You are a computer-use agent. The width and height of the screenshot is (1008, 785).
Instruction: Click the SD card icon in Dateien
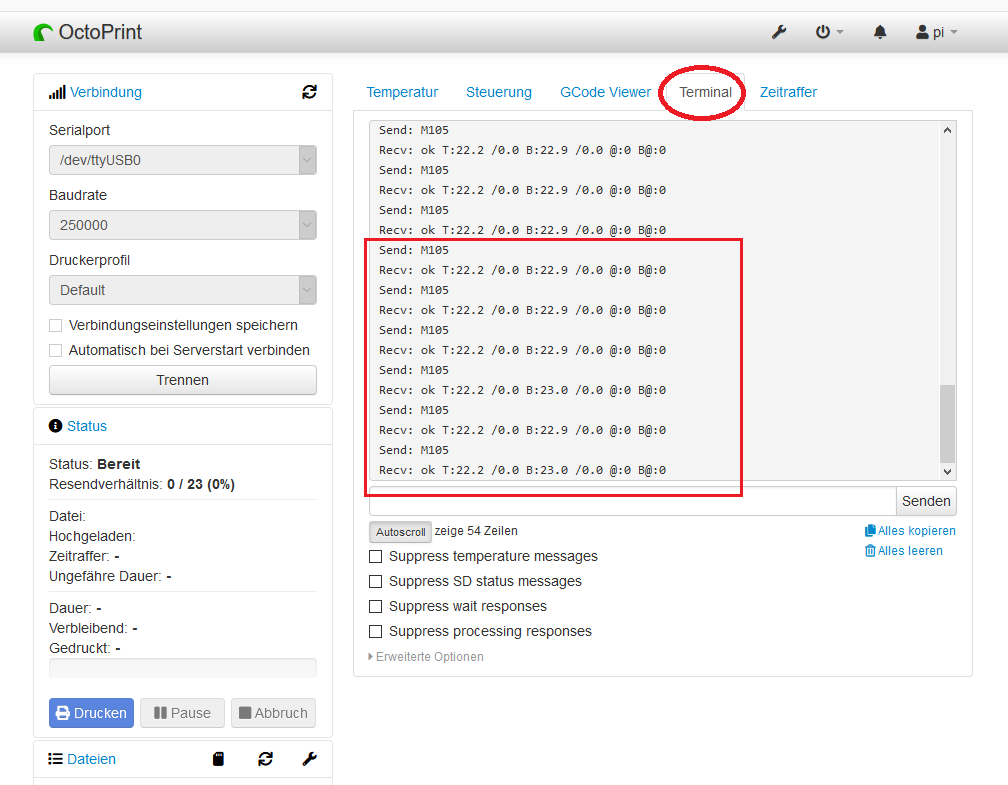tap(219, 759)
